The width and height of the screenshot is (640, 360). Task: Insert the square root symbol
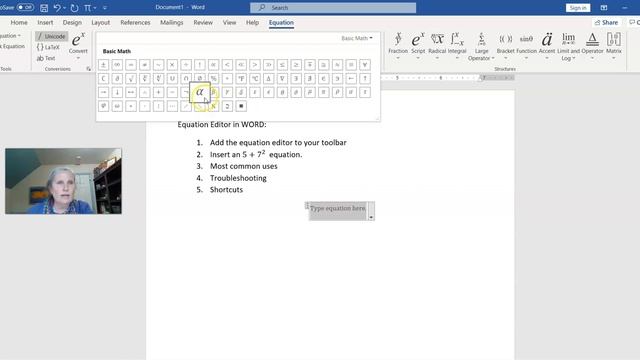[x=131, y=78]
